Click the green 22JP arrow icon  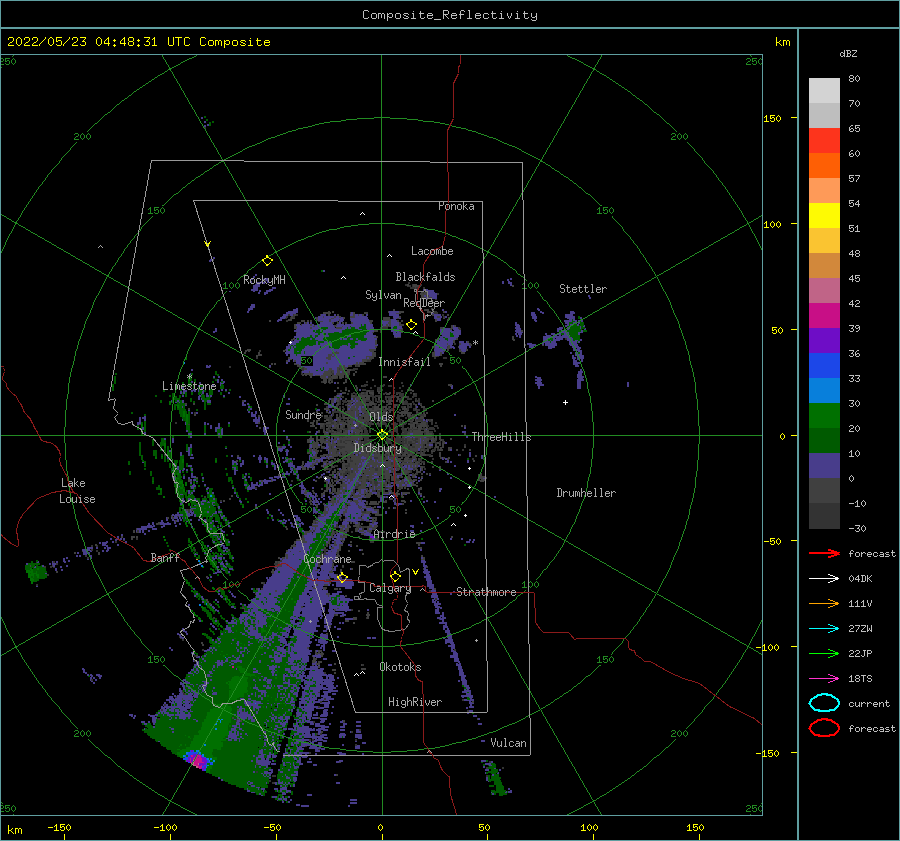pos(824,653)
